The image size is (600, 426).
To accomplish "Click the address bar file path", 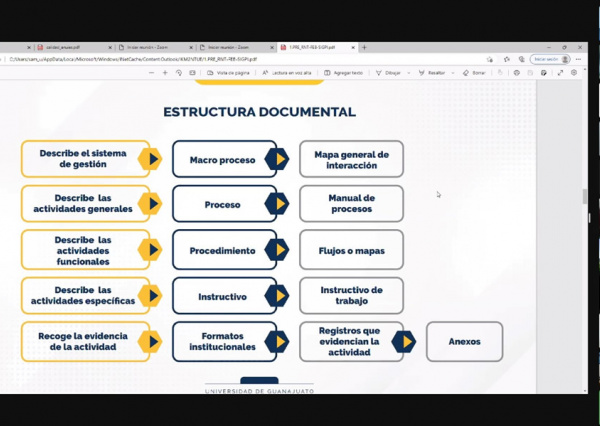I will tap(133, 59).
